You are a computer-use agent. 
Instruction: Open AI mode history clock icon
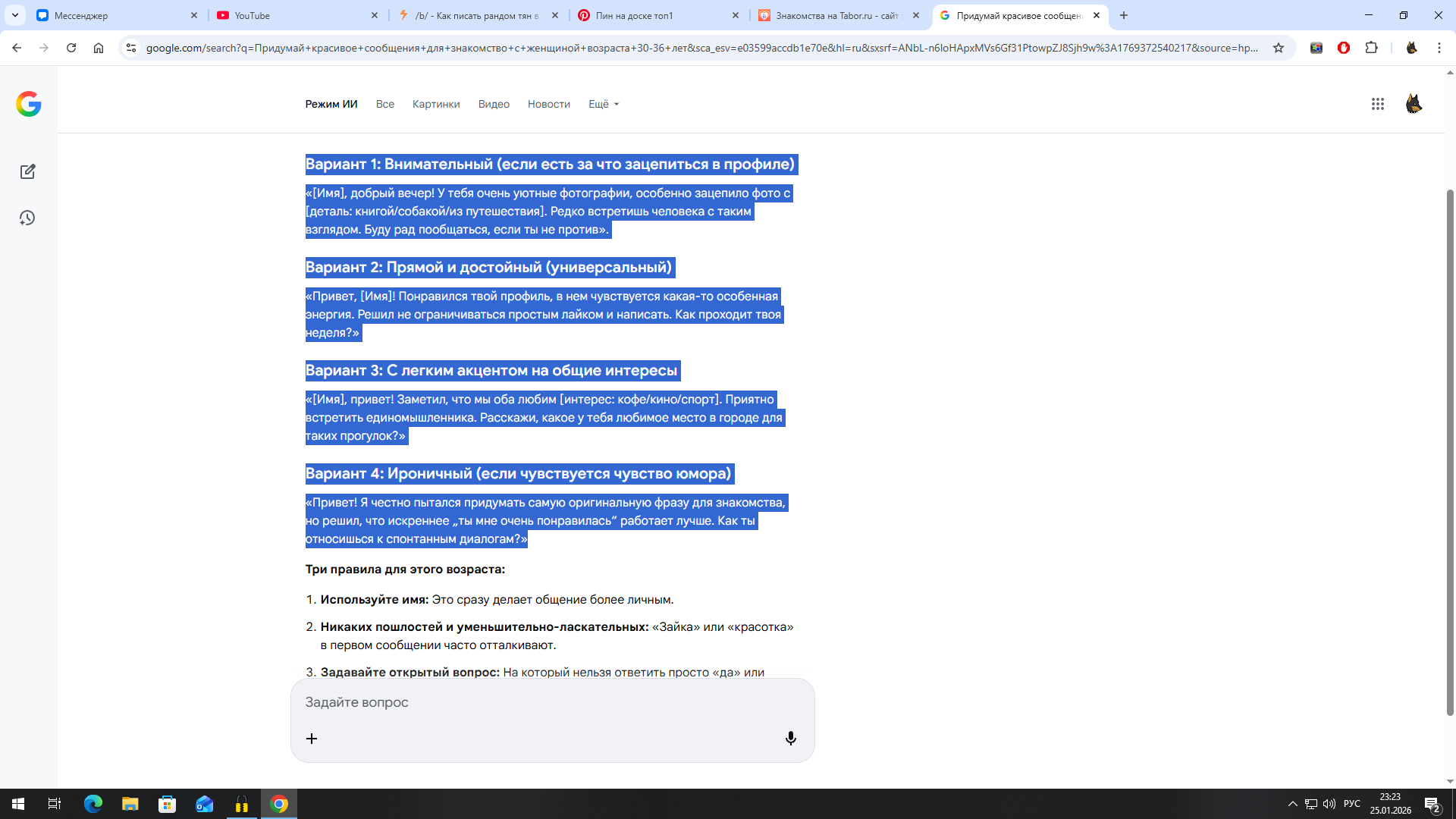pos(28,218)
